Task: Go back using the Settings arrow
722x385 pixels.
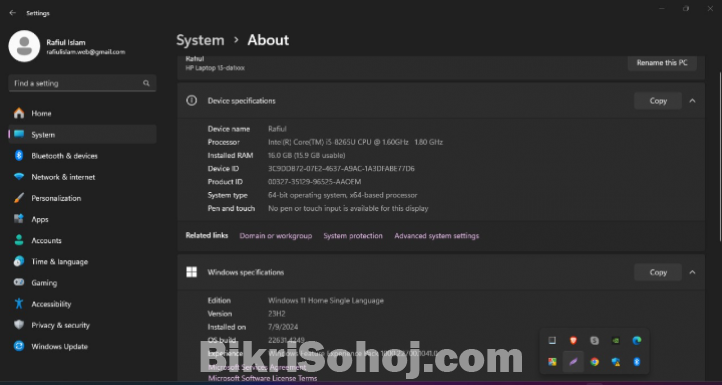Action: (x=12, y=13)
